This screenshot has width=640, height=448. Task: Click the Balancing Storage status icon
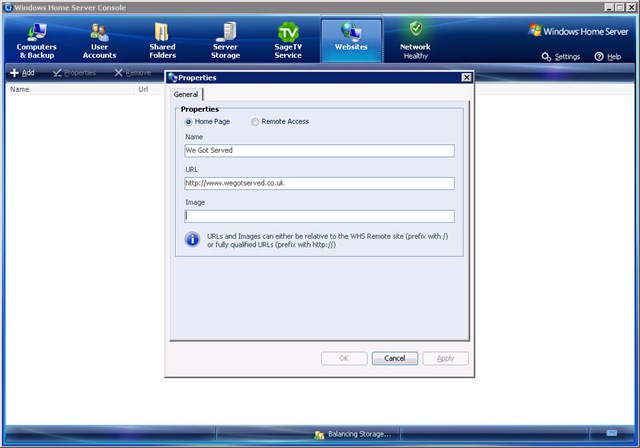(x=319, y=435)
